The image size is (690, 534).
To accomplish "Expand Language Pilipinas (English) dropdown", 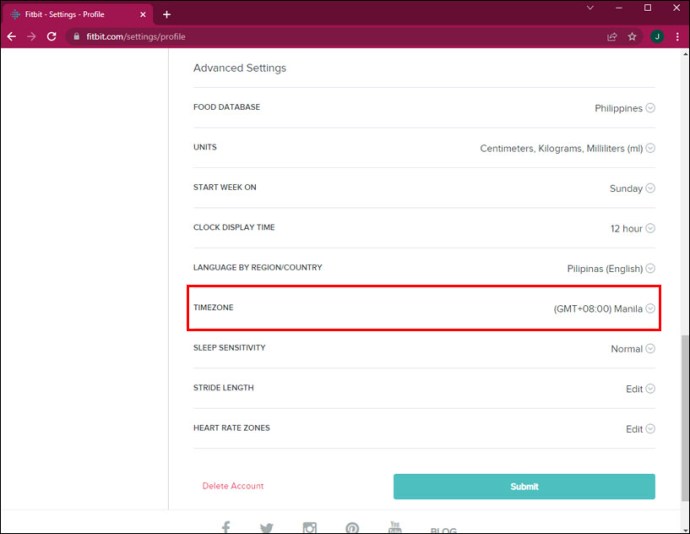I will (x=650, y=268).
